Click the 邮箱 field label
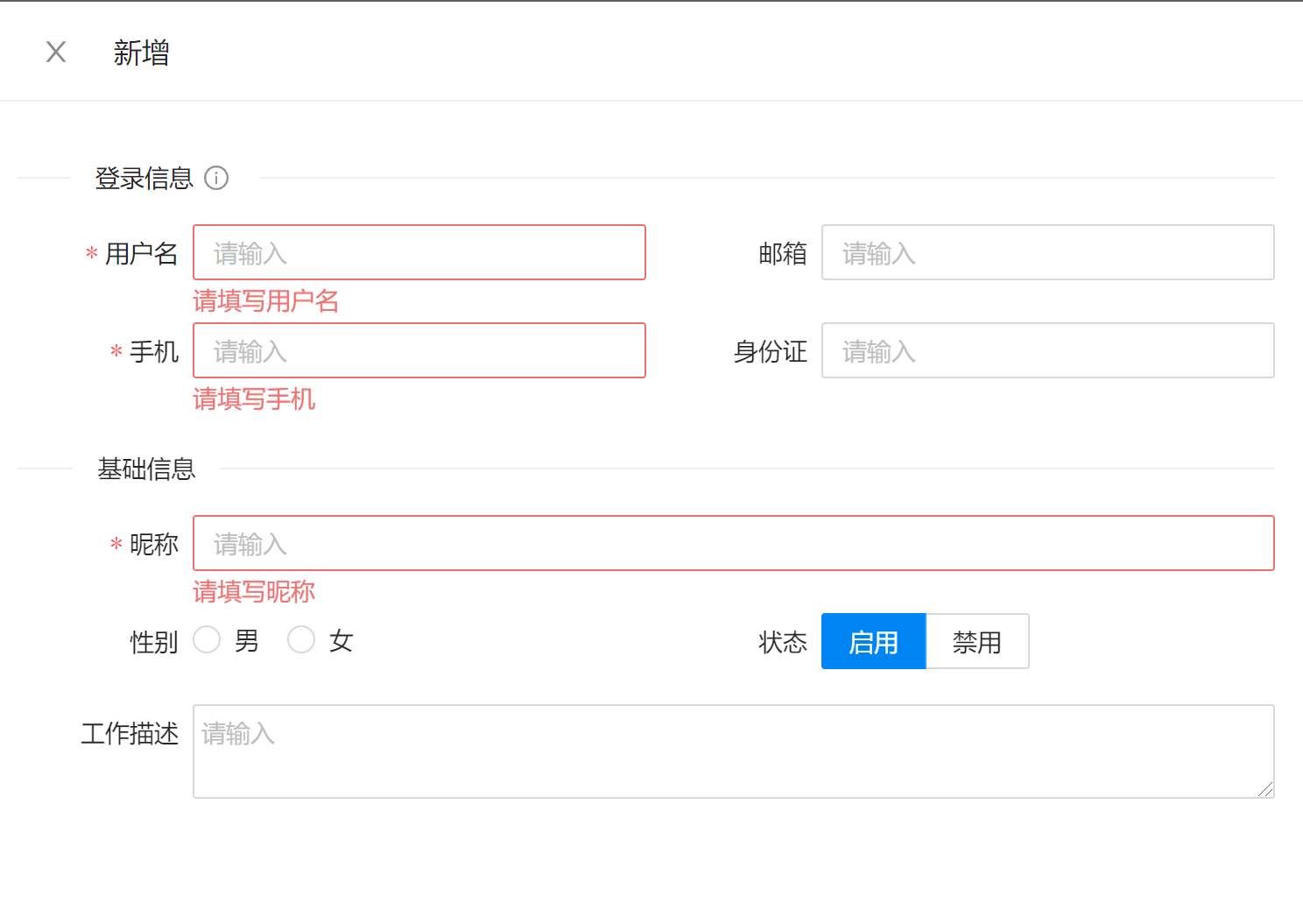The height and width of the screenshot is (924, 1303). pos(782,254)
